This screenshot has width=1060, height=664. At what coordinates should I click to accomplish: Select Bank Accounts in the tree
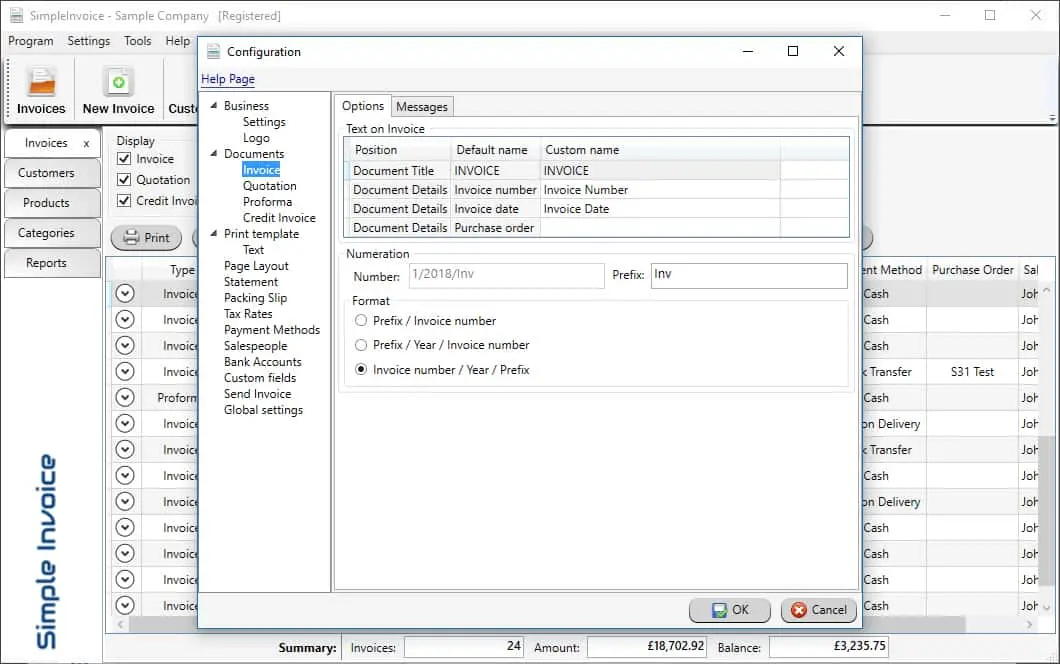[x=263, y=362]
